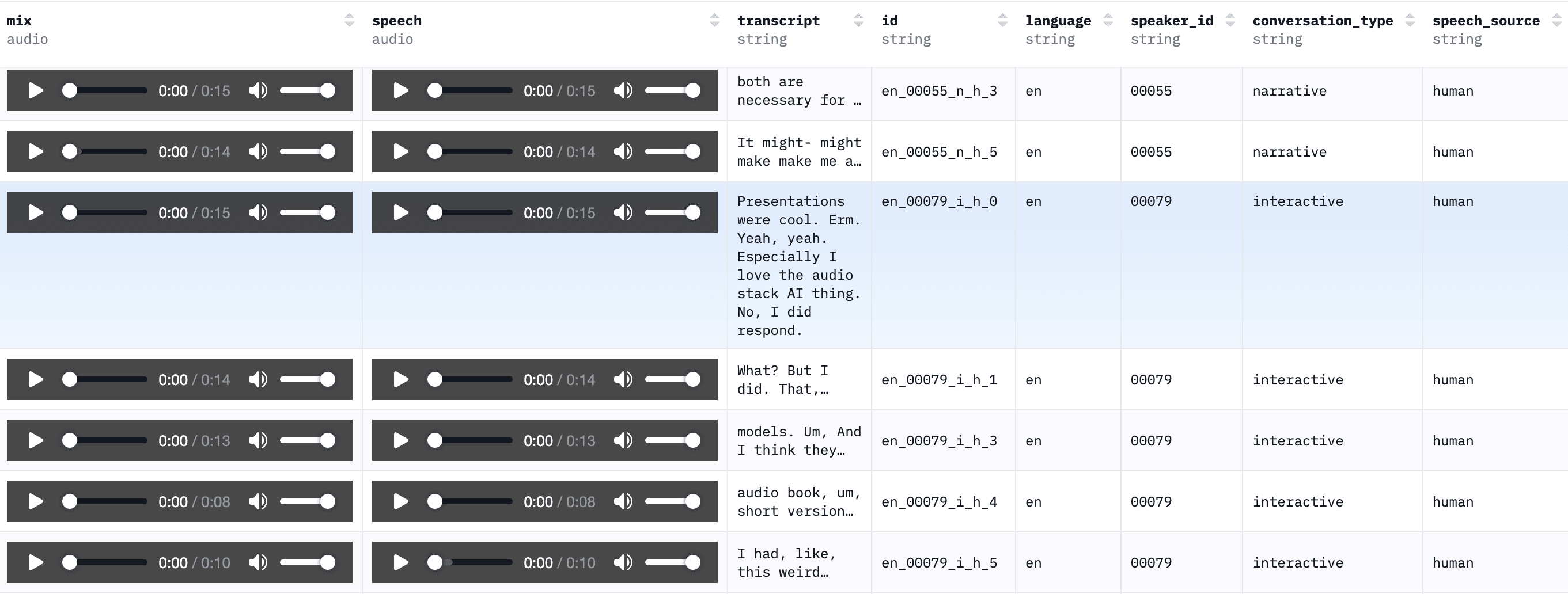Sort the id column using its sort arrows
The width and height of the screenshot is (1568, 594).
(x=1003, y=20)
